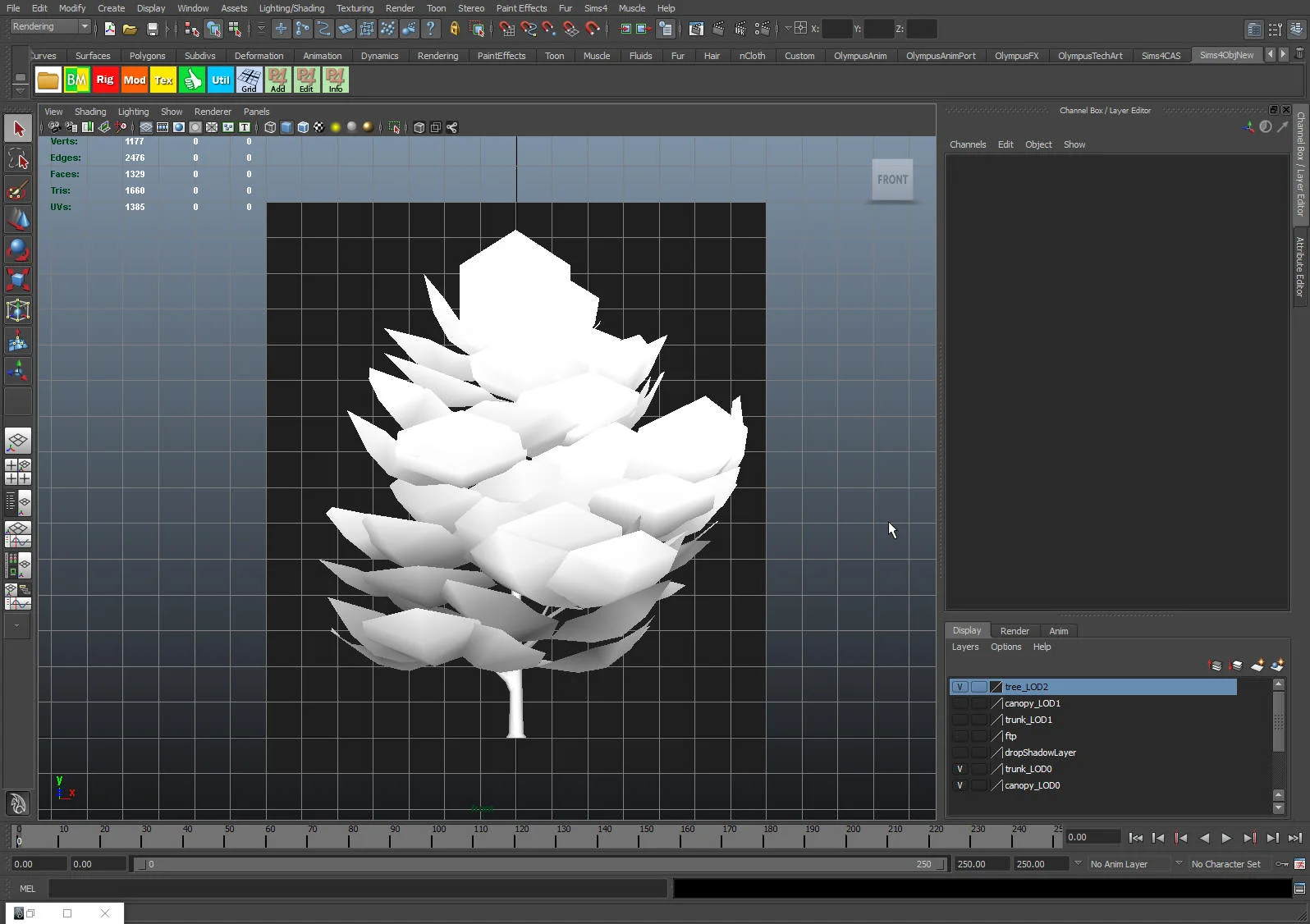The width and height of the screenshot is (1310, 924).
Task: Toggle visibility of tree_LOD2 layer
Action: click(960, 687)
